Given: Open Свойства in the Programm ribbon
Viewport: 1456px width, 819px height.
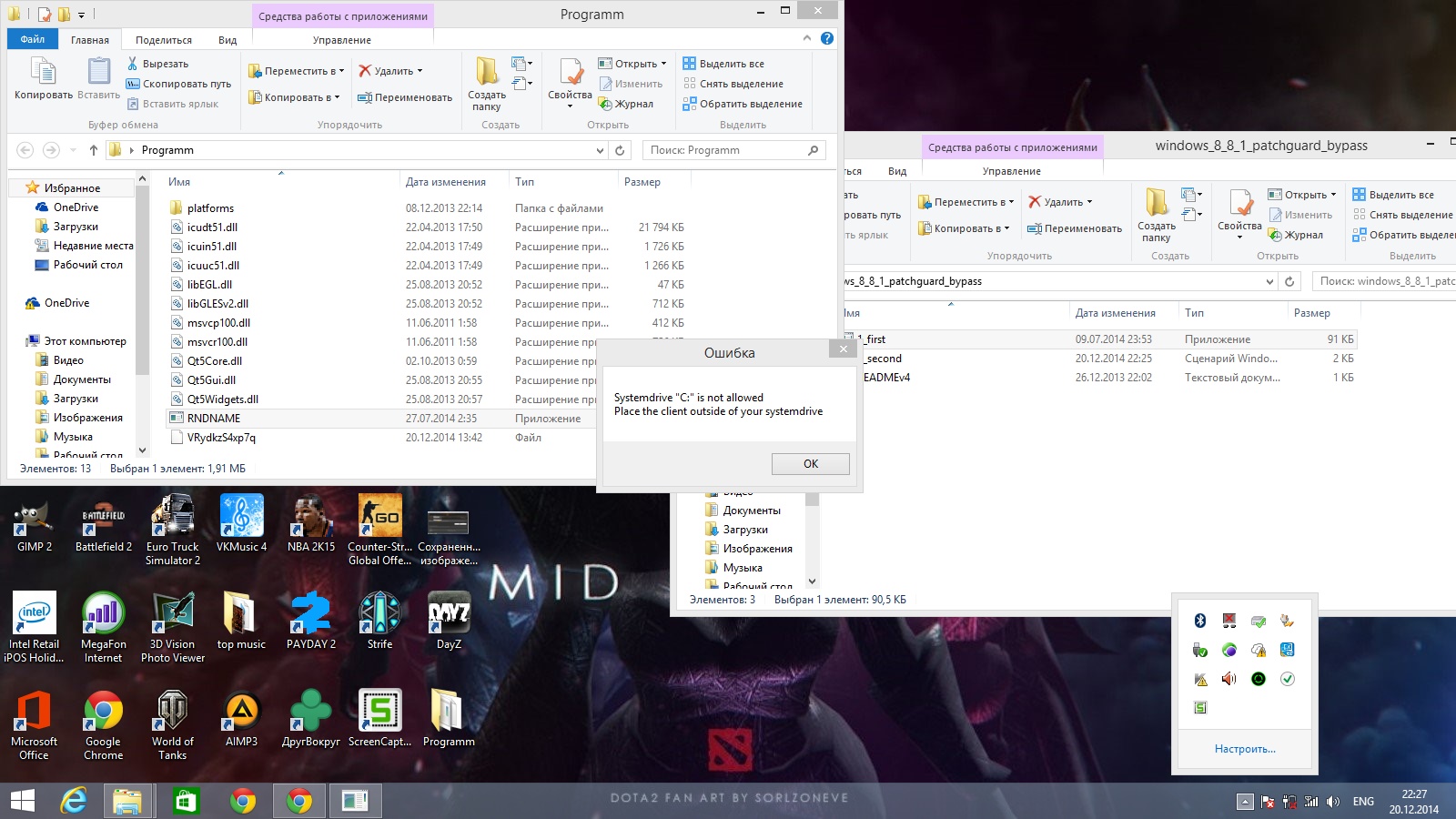Looking at the screenshot, I should pyautogui.click(x=571, y=84).
